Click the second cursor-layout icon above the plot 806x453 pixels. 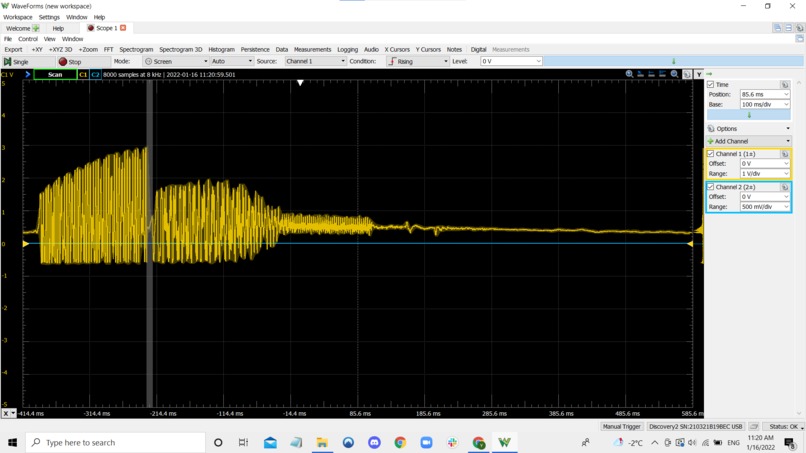(x=651, y=74)
